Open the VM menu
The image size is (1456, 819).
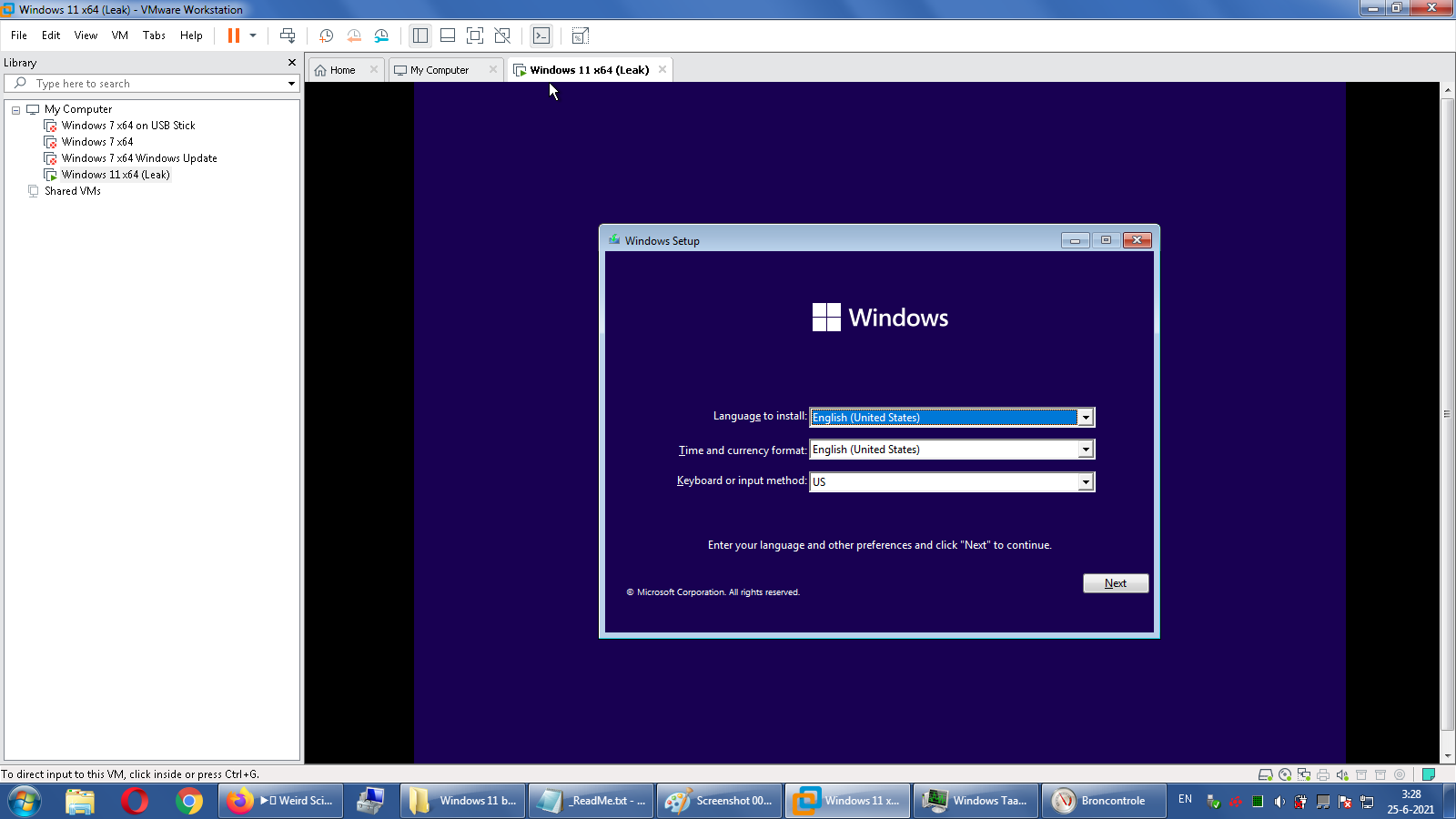[119, 35]
